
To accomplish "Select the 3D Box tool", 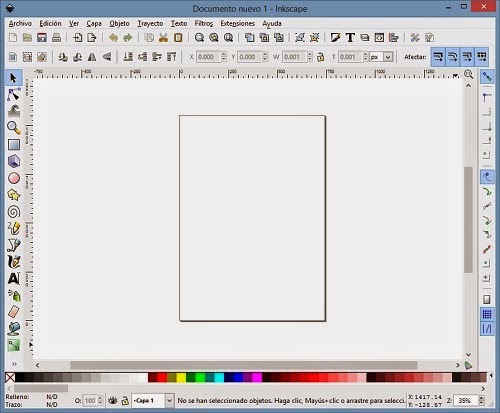I will tap(14, 161).
